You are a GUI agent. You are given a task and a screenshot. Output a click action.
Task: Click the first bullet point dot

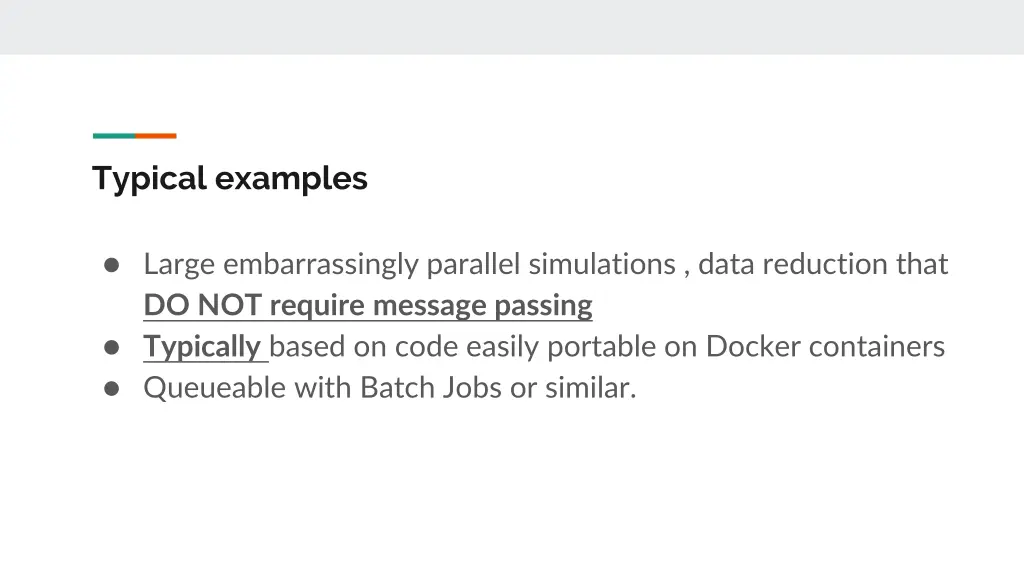(x=112, y=264)
